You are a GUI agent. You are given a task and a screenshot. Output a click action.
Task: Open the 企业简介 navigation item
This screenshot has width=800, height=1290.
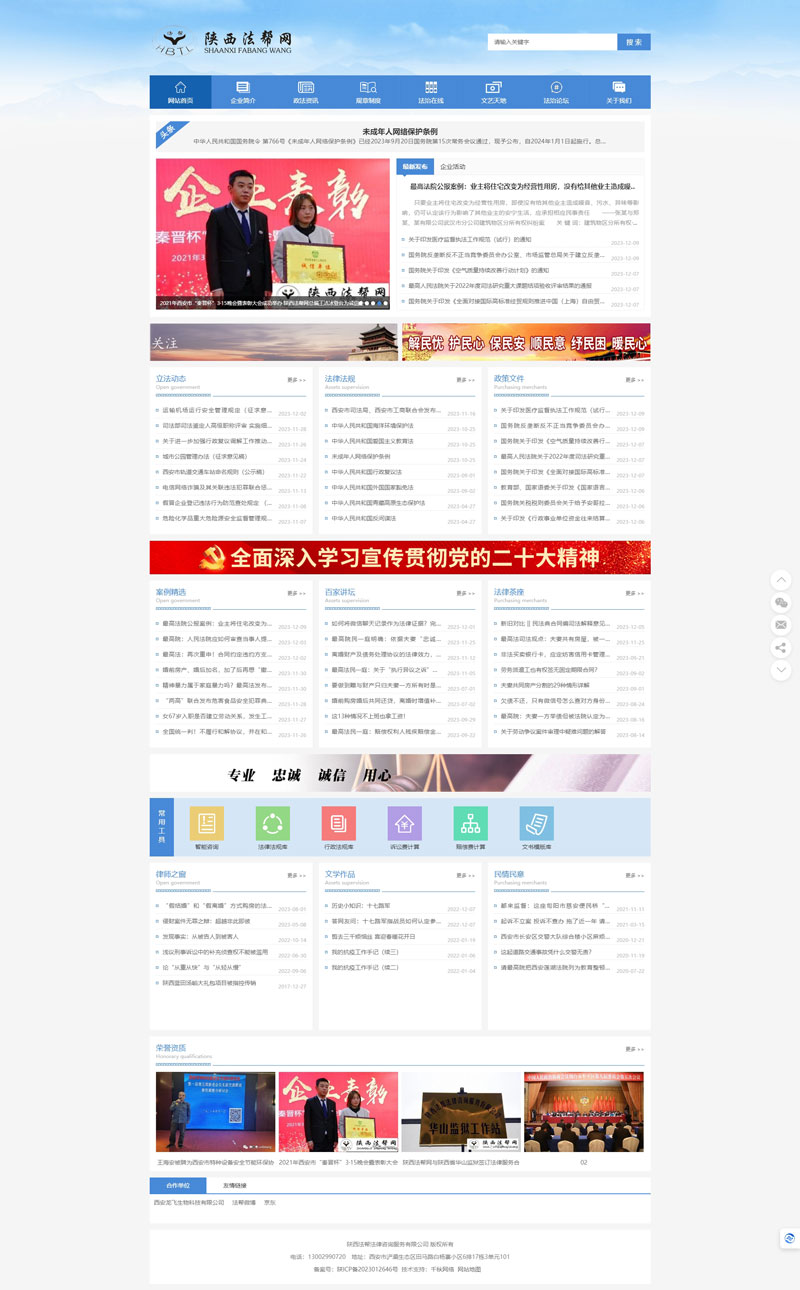point(243,92)
